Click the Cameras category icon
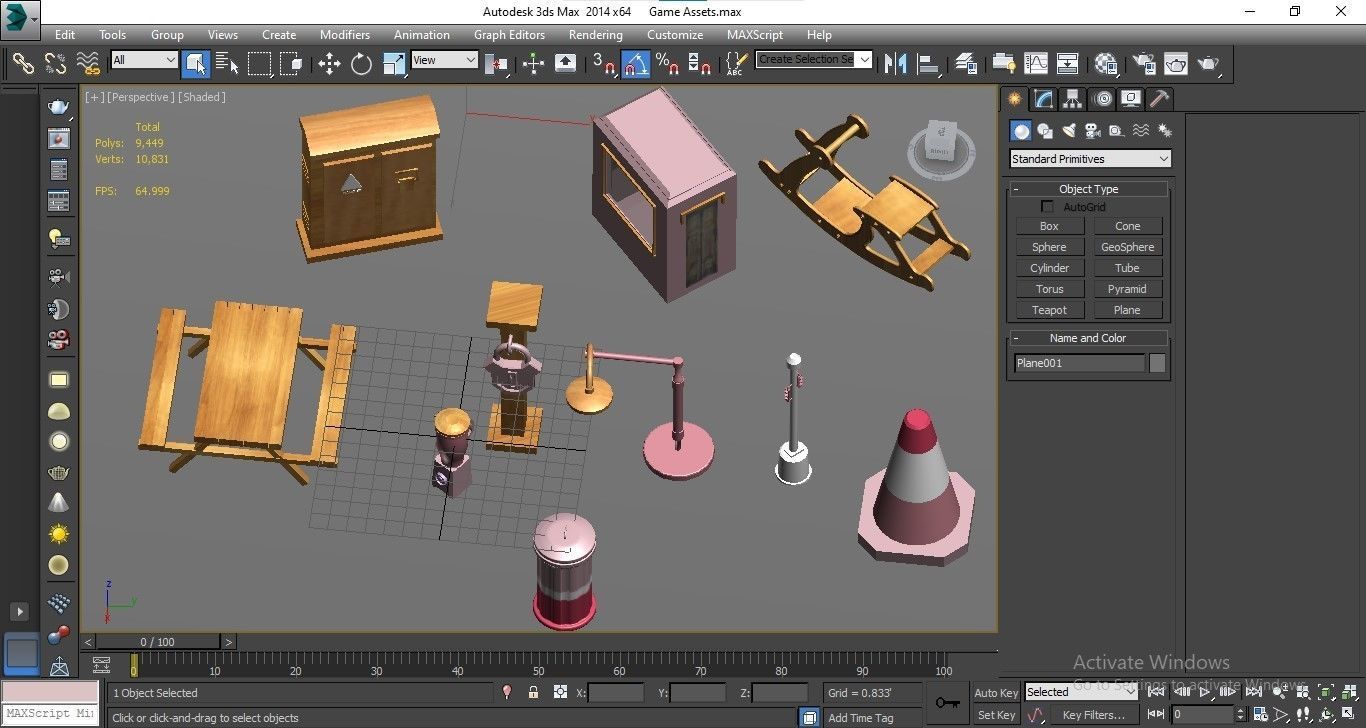This screenshot has height=728, width=1366. tap(1092, 131)
